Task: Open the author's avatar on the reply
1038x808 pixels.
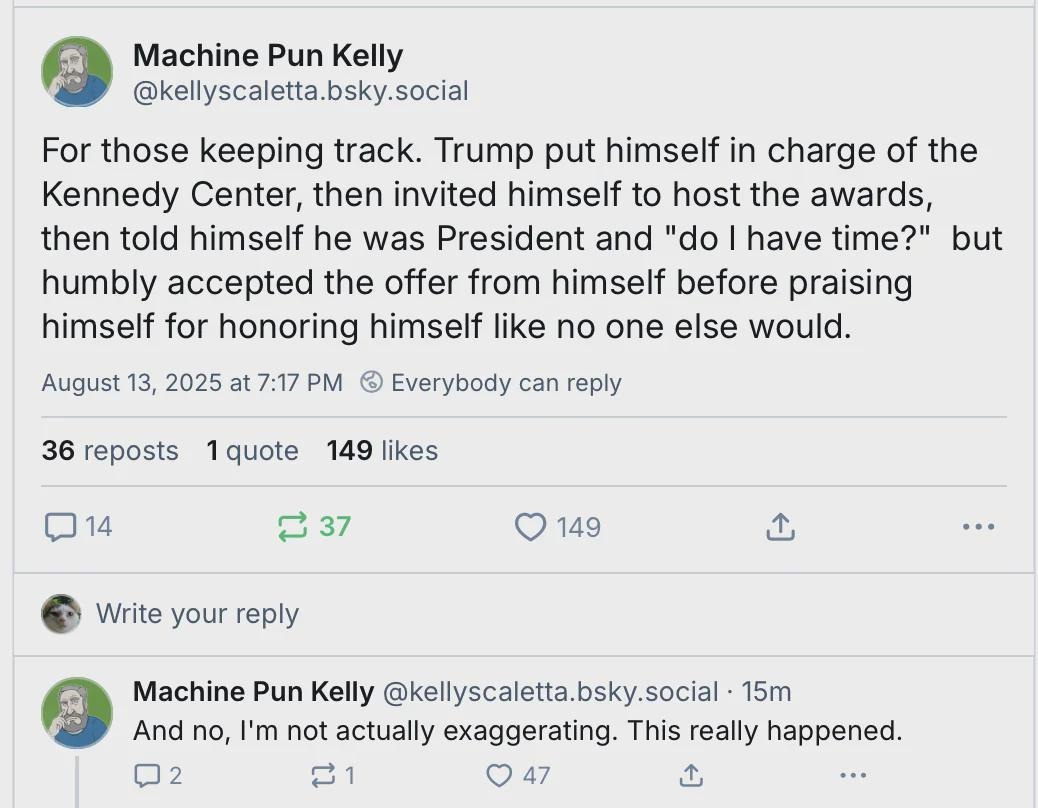Action: [77, 712]
